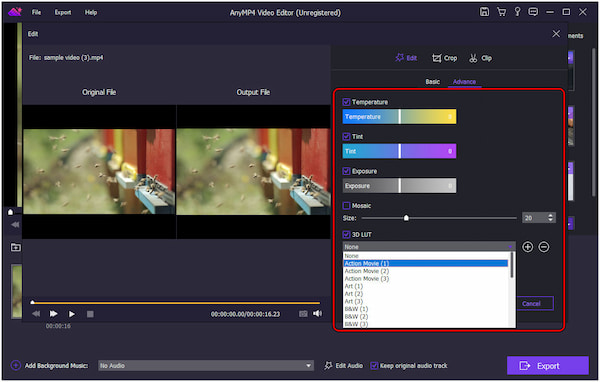The width and height of the screenshot is (600, 382).
Task: Select Action Movie (2) LUT
Action: click(x=426, y=271)
